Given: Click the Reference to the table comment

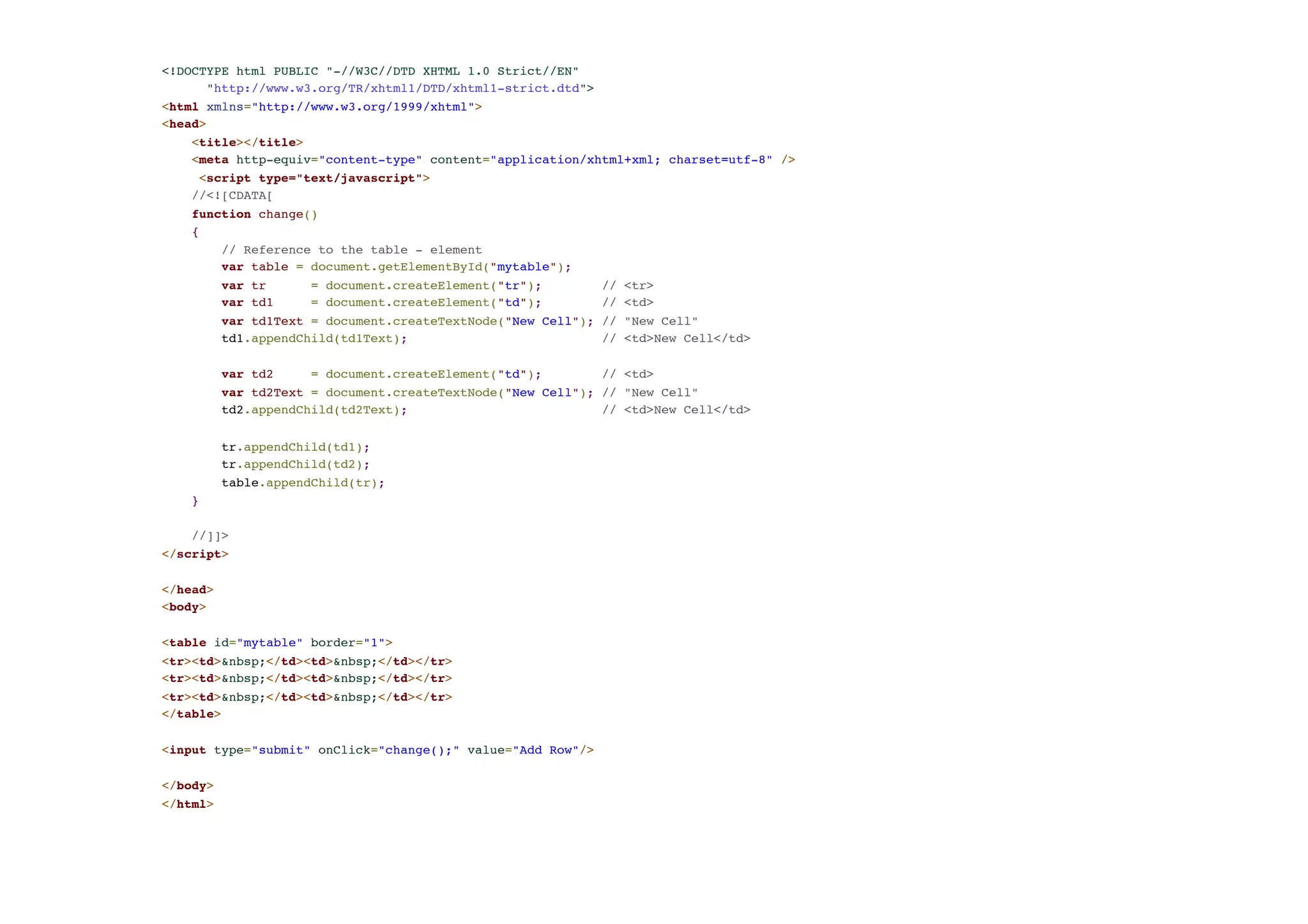Looking at the screenshot, I should pos(352,250).
